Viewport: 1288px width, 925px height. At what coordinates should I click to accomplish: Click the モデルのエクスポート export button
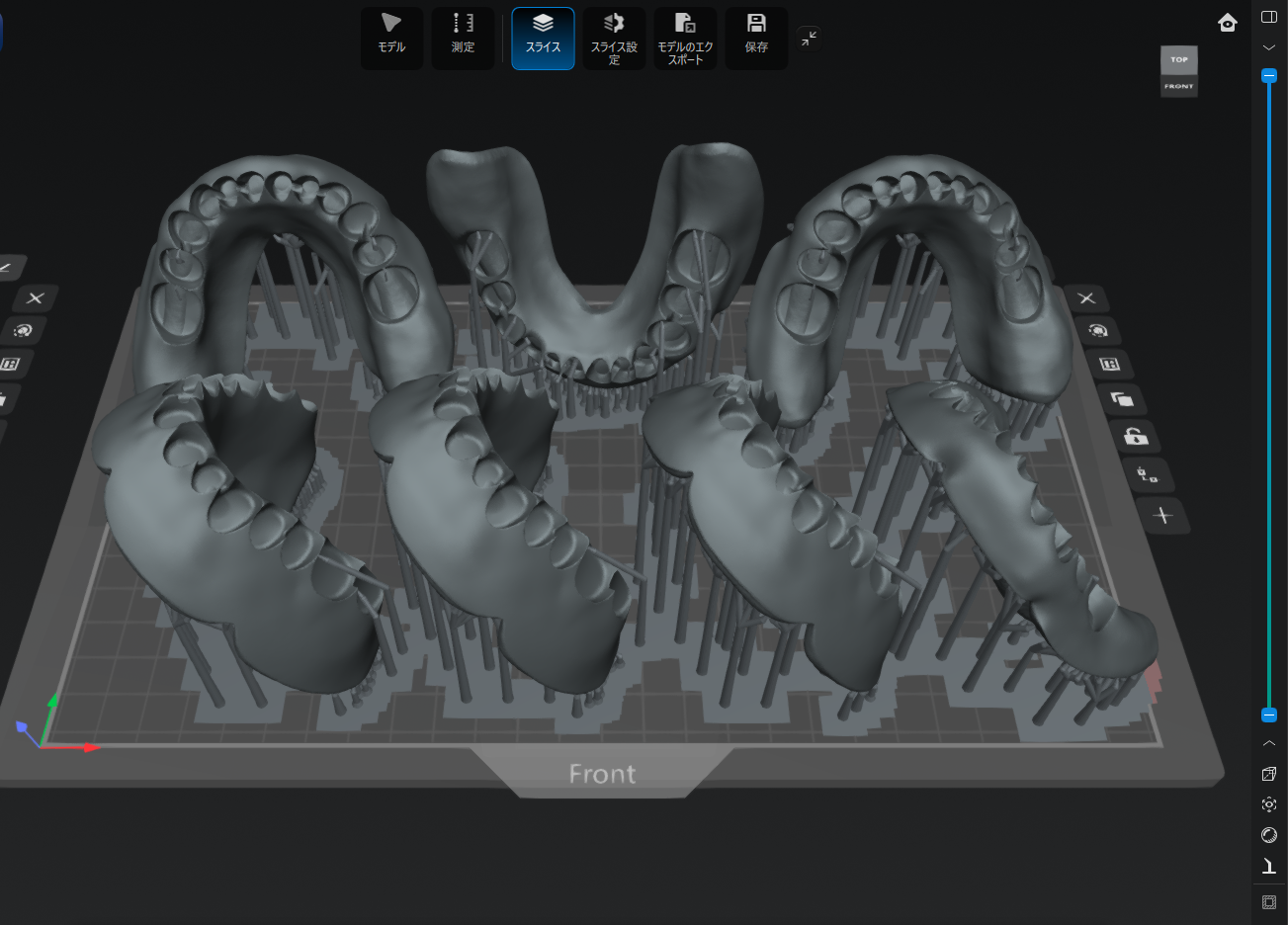pos(685,38)
